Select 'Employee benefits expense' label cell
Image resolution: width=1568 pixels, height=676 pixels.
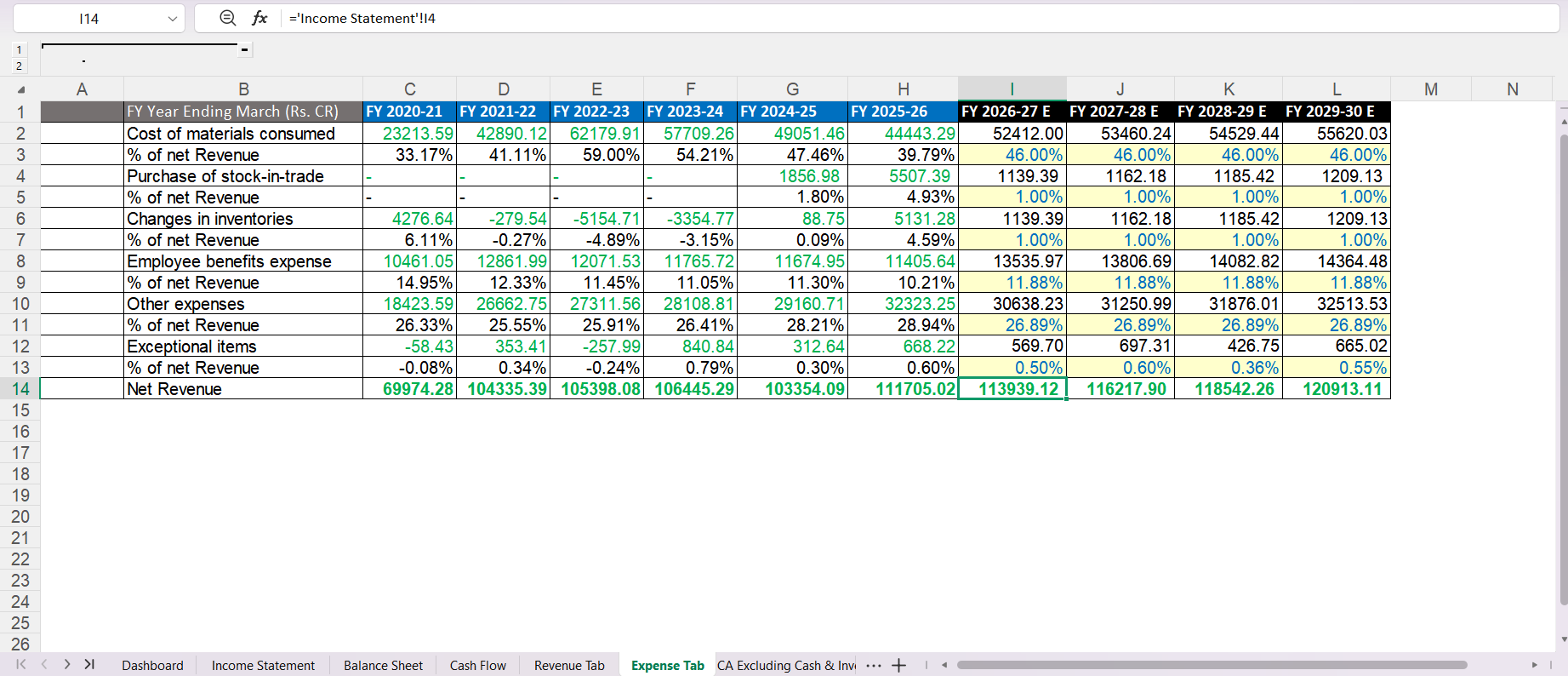(243, 261)
